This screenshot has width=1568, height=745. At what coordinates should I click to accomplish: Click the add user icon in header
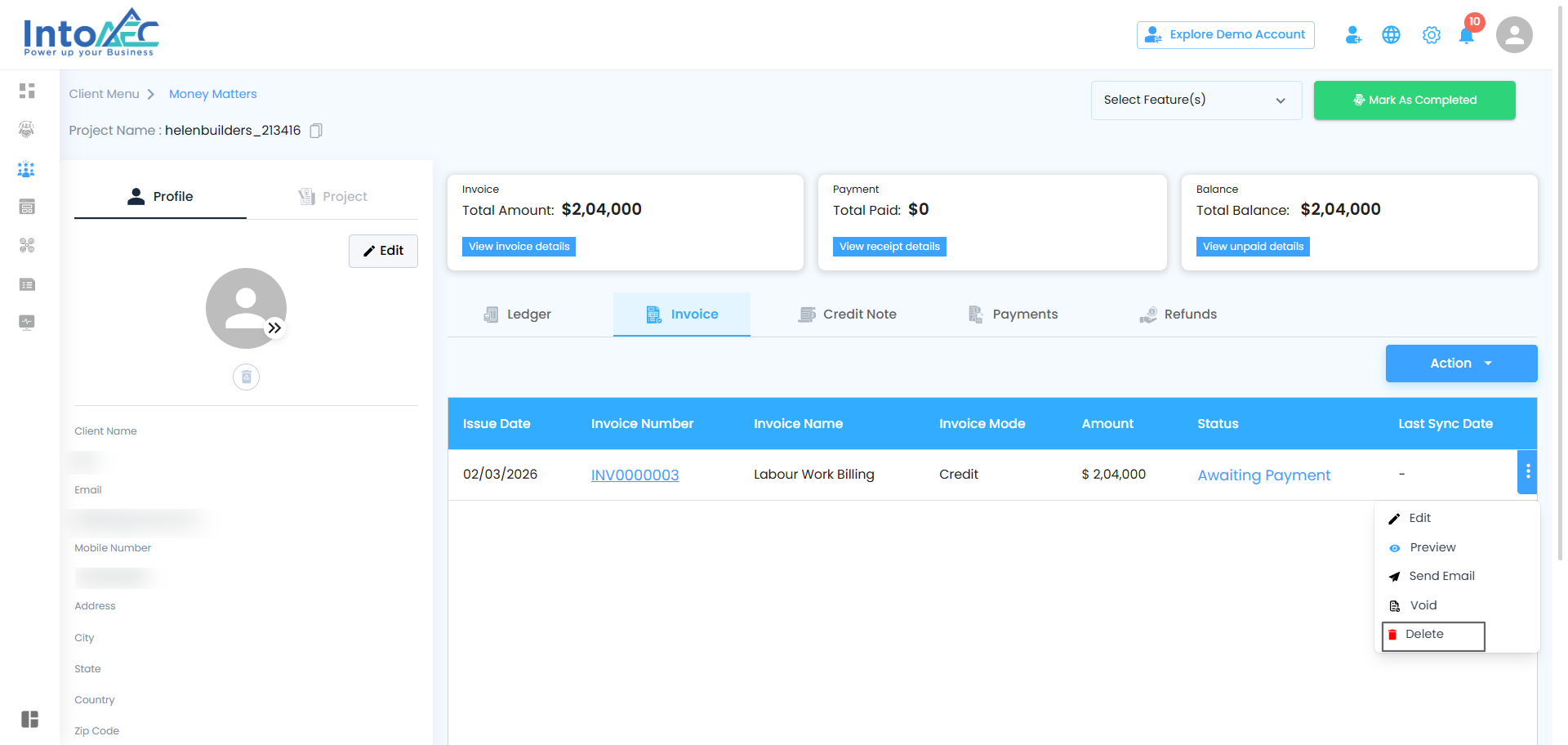pyautogui.click(x=1353, y=35)
